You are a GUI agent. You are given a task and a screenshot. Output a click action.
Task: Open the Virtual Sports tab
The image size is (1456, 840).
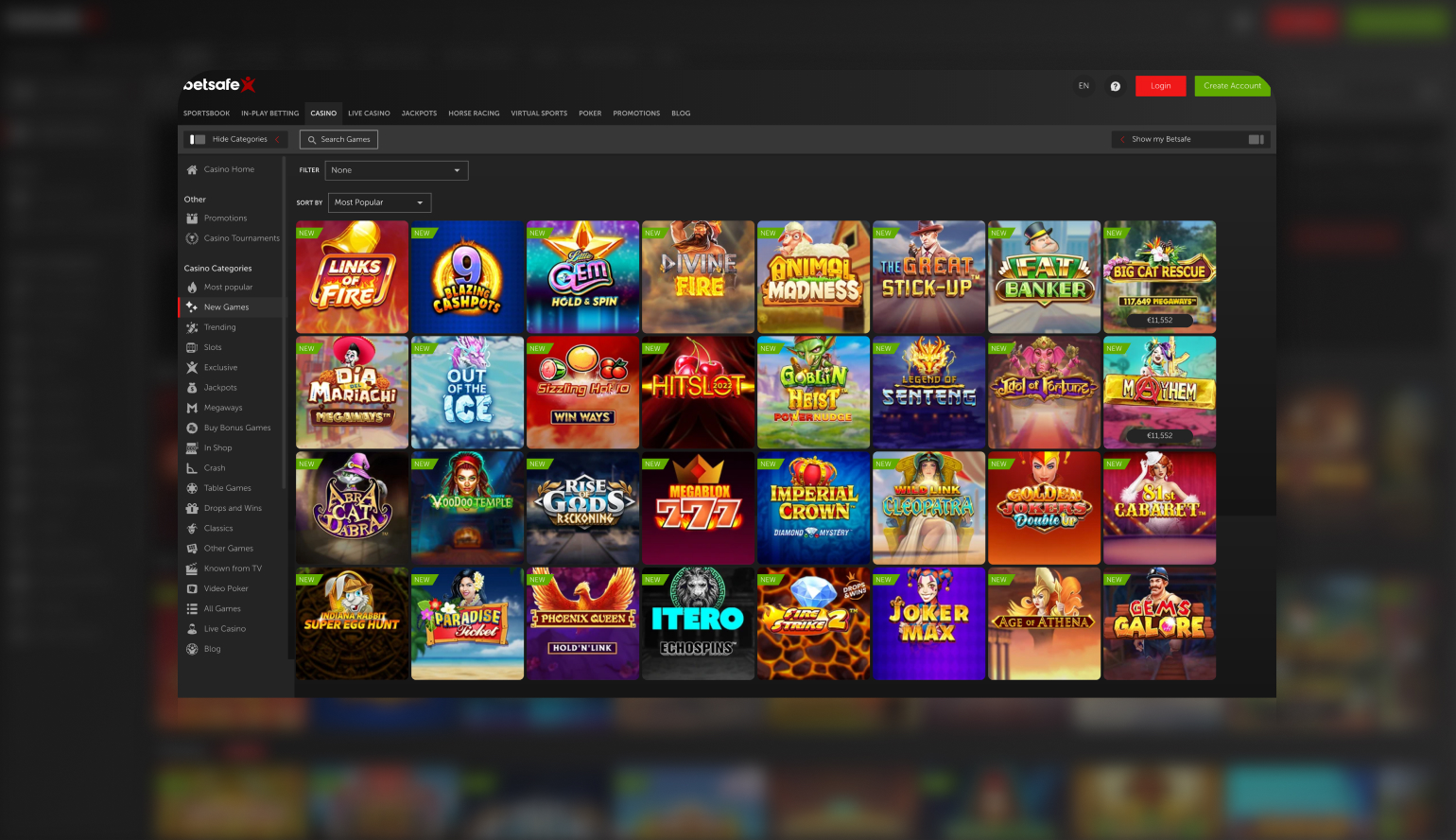(x=539, y=114)
